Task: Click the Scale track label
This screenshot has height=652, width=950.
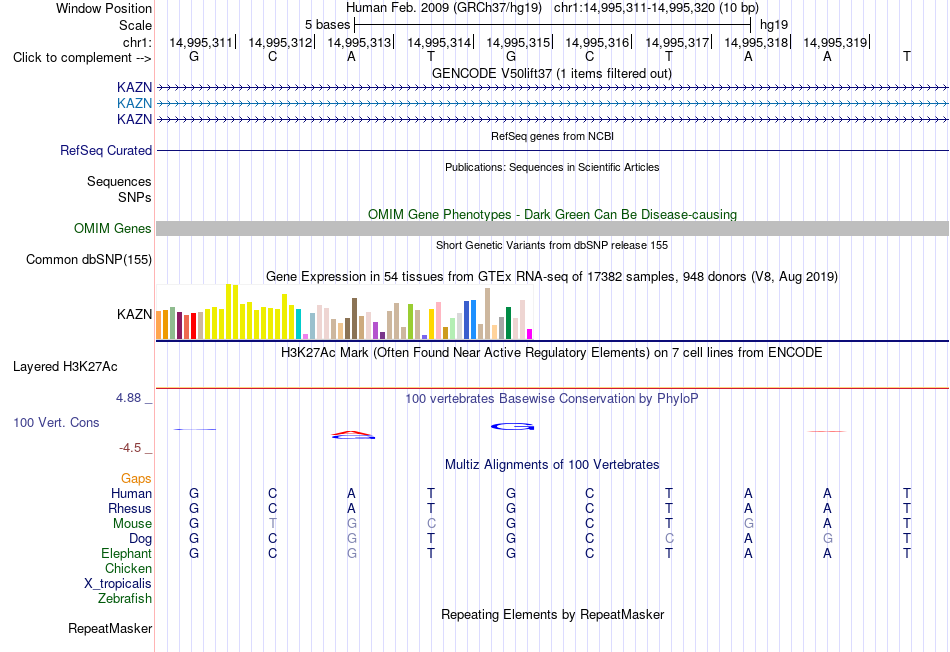Action: click(135, 25)
